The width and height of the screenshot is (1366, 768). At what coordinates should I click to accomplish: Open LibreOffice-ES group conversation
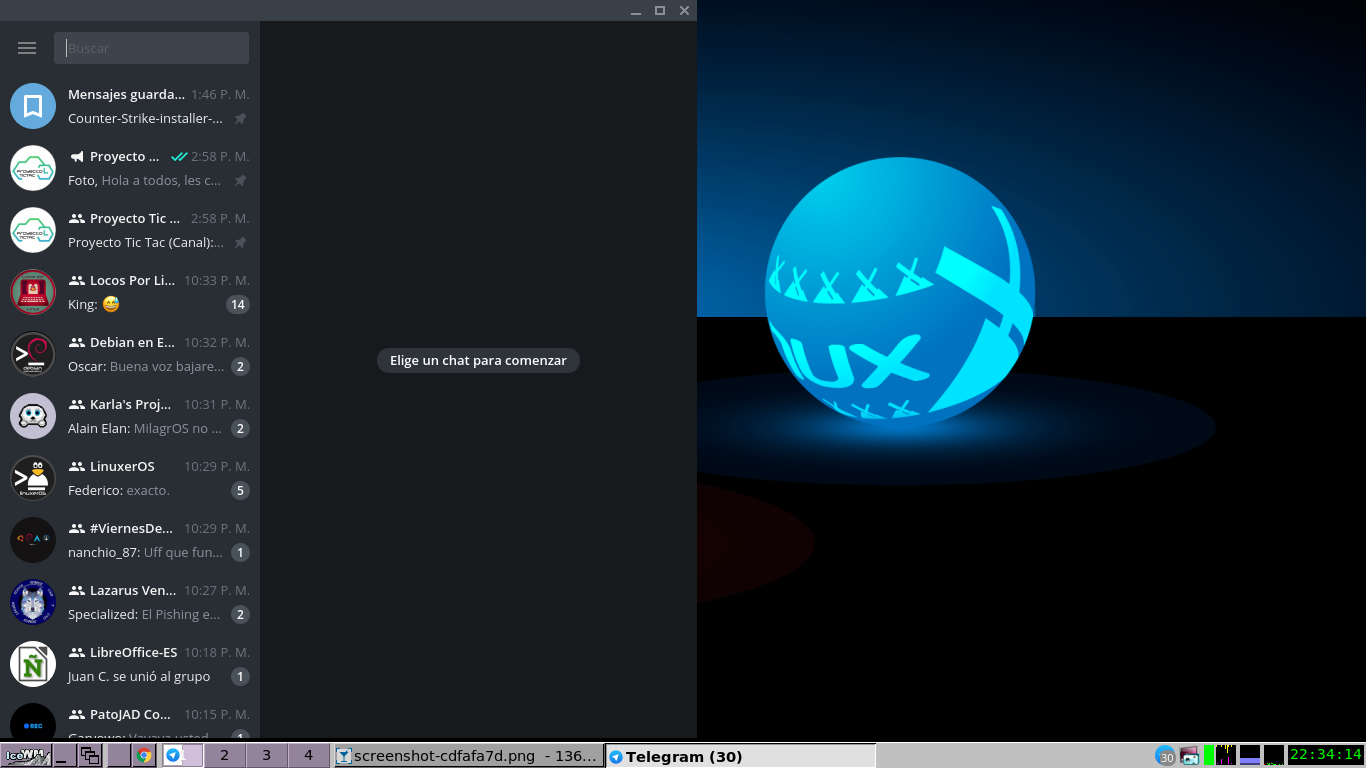point(130,664)
